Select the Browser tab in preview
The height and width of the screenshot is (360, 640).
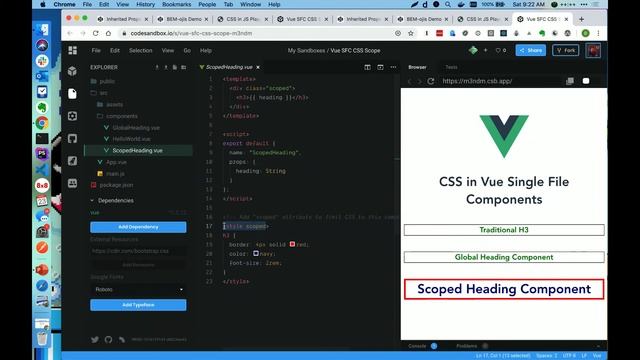pyautogui.click(x=417, y=67)
